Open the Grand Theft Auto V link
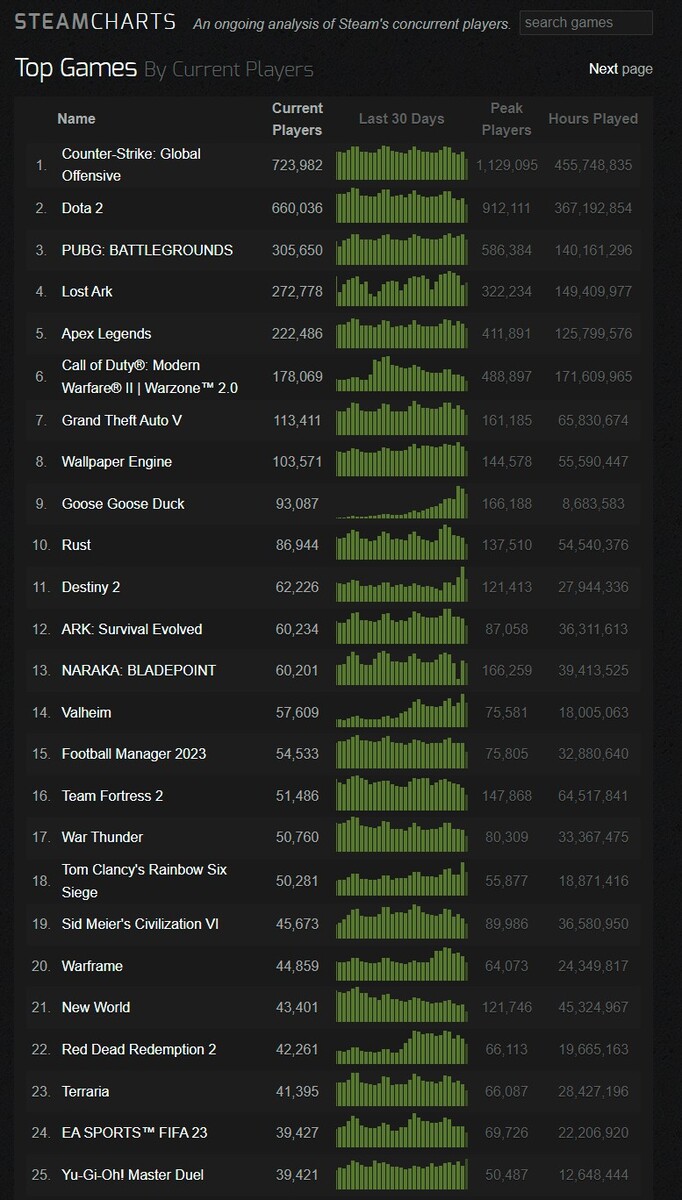The width and height of the screenshot is (682, 1200). 122,420
